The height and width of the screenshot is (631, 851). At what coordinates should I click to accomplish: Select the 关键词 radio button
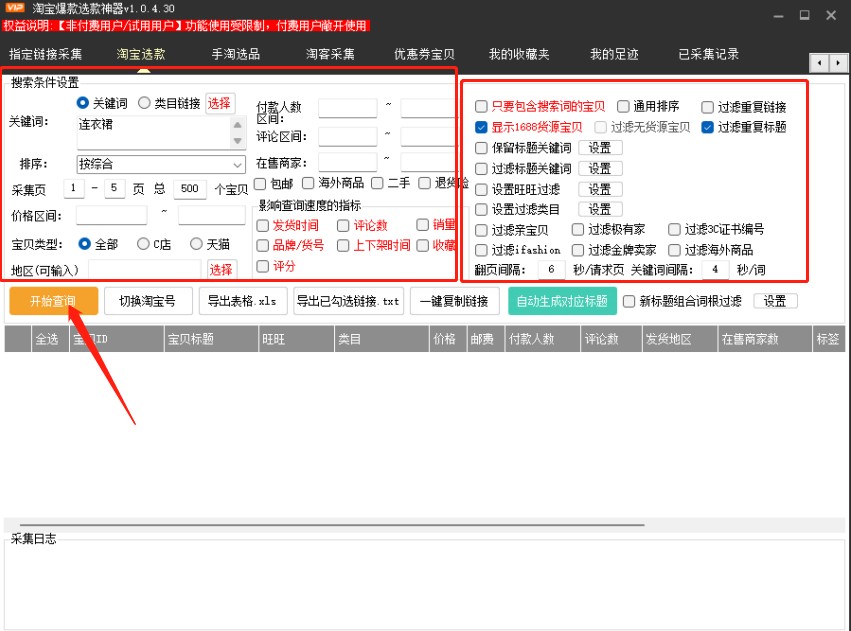[x=83, y=103]
